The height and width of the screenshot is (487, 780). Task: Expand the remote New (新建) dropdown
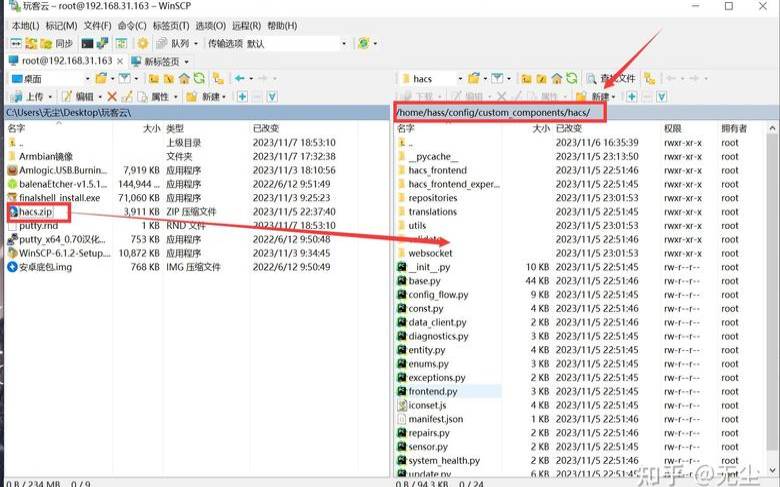pyautogui.click(x=613, y=97)
